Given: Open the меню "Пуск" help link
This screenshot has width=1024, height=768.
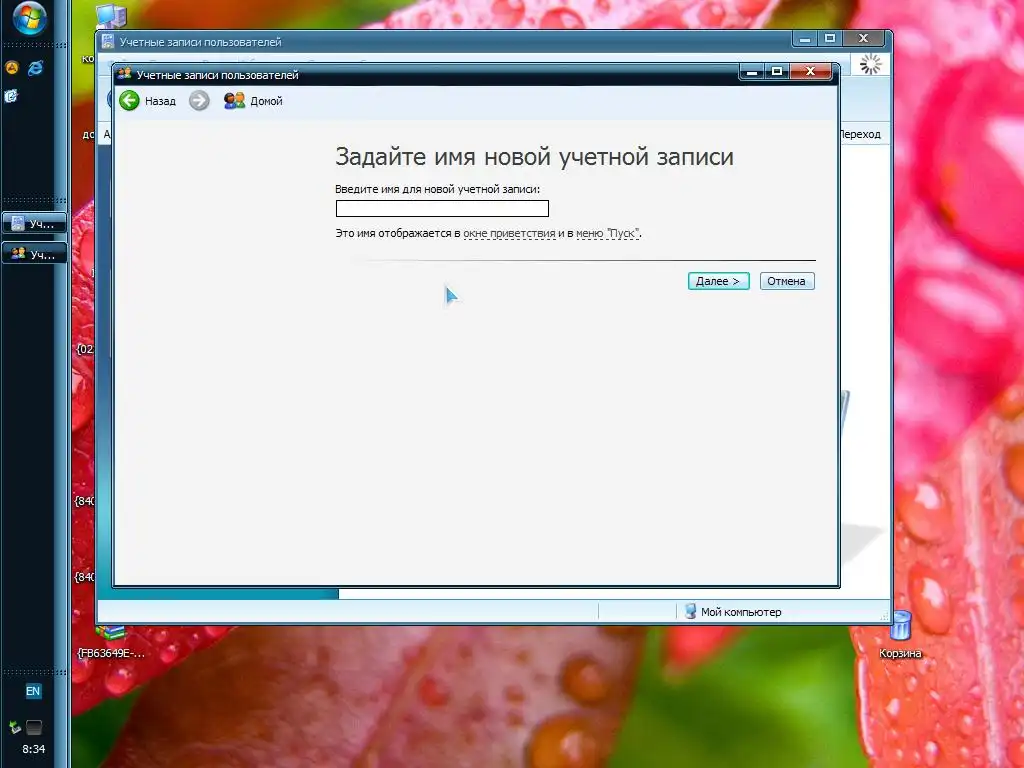Looking at the screenshot, I should click(607, 233).
